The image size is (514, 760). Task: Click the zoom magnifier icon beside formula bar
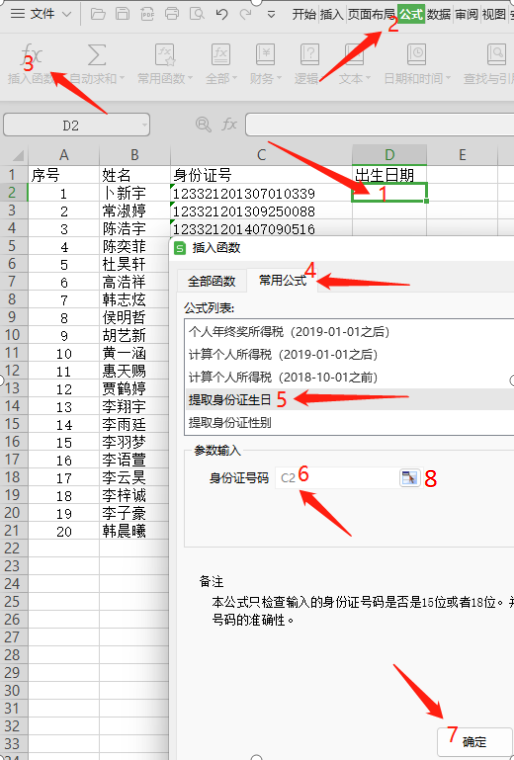tap(203, 125)
